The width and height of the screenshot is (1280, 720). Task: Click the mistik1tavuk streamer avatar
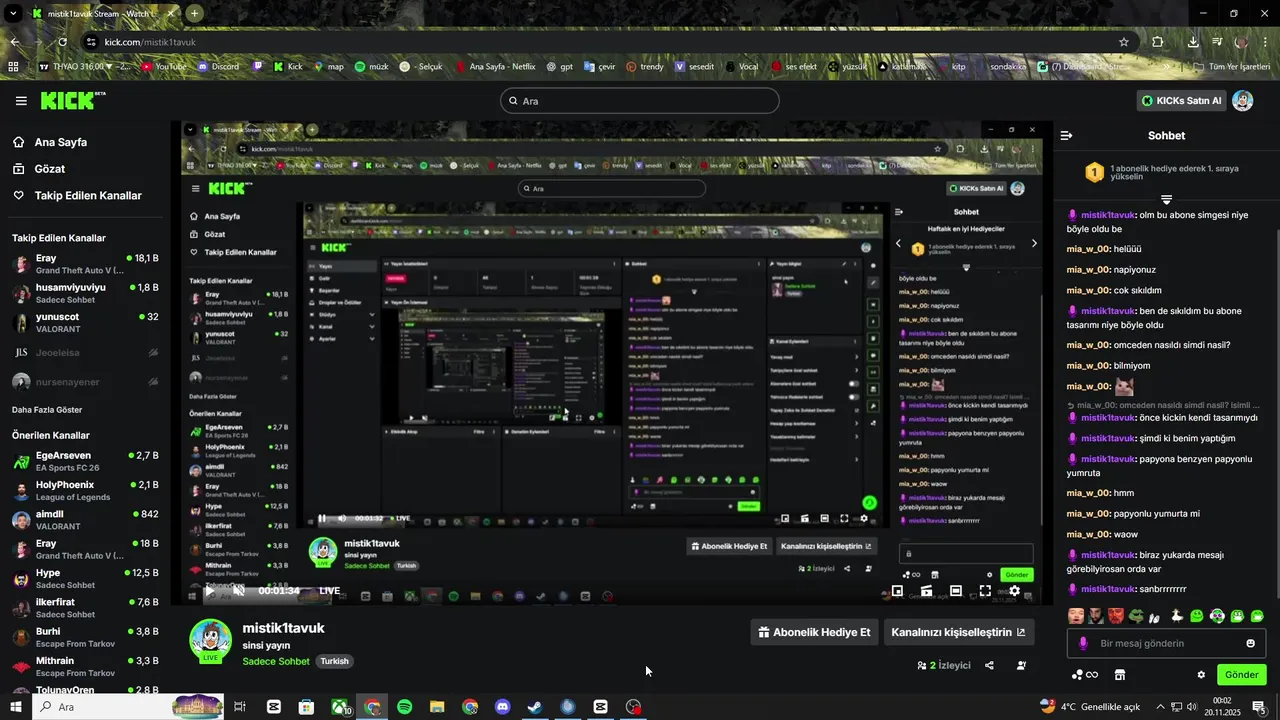[211, 641]
